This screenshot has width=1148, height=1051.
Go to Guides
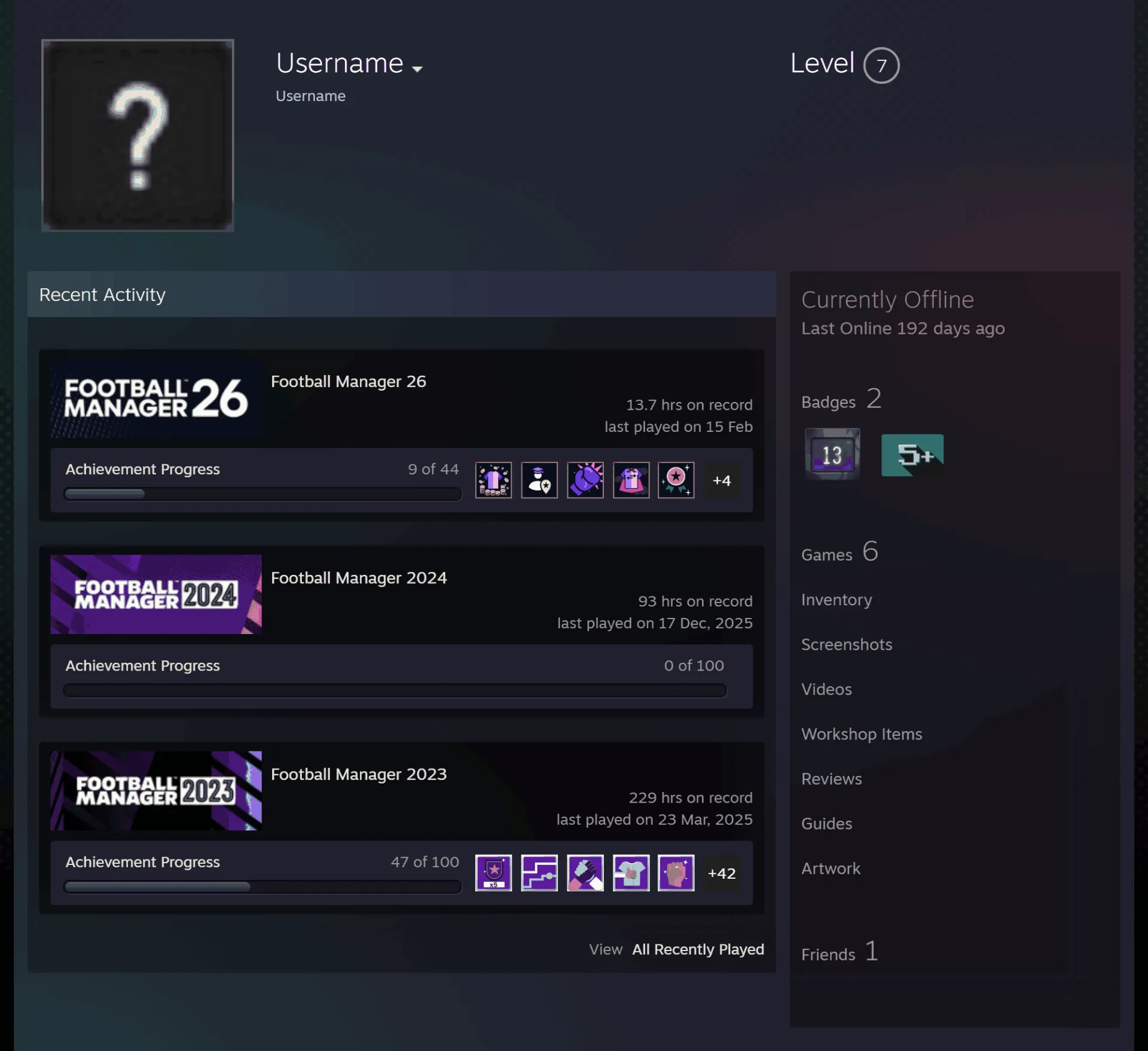[x=827, y=824]
